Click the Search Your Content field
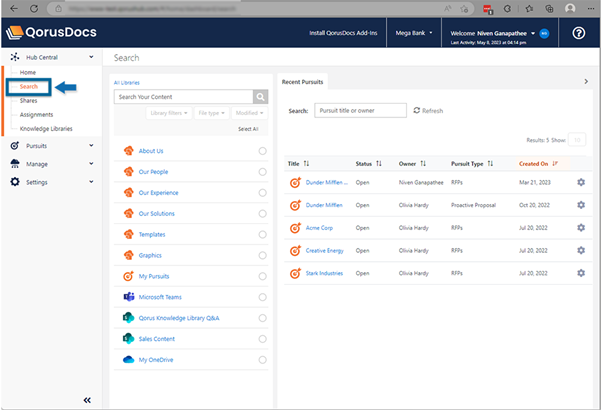602x410 pixels. pyautogui.click(x=184, y=97)
